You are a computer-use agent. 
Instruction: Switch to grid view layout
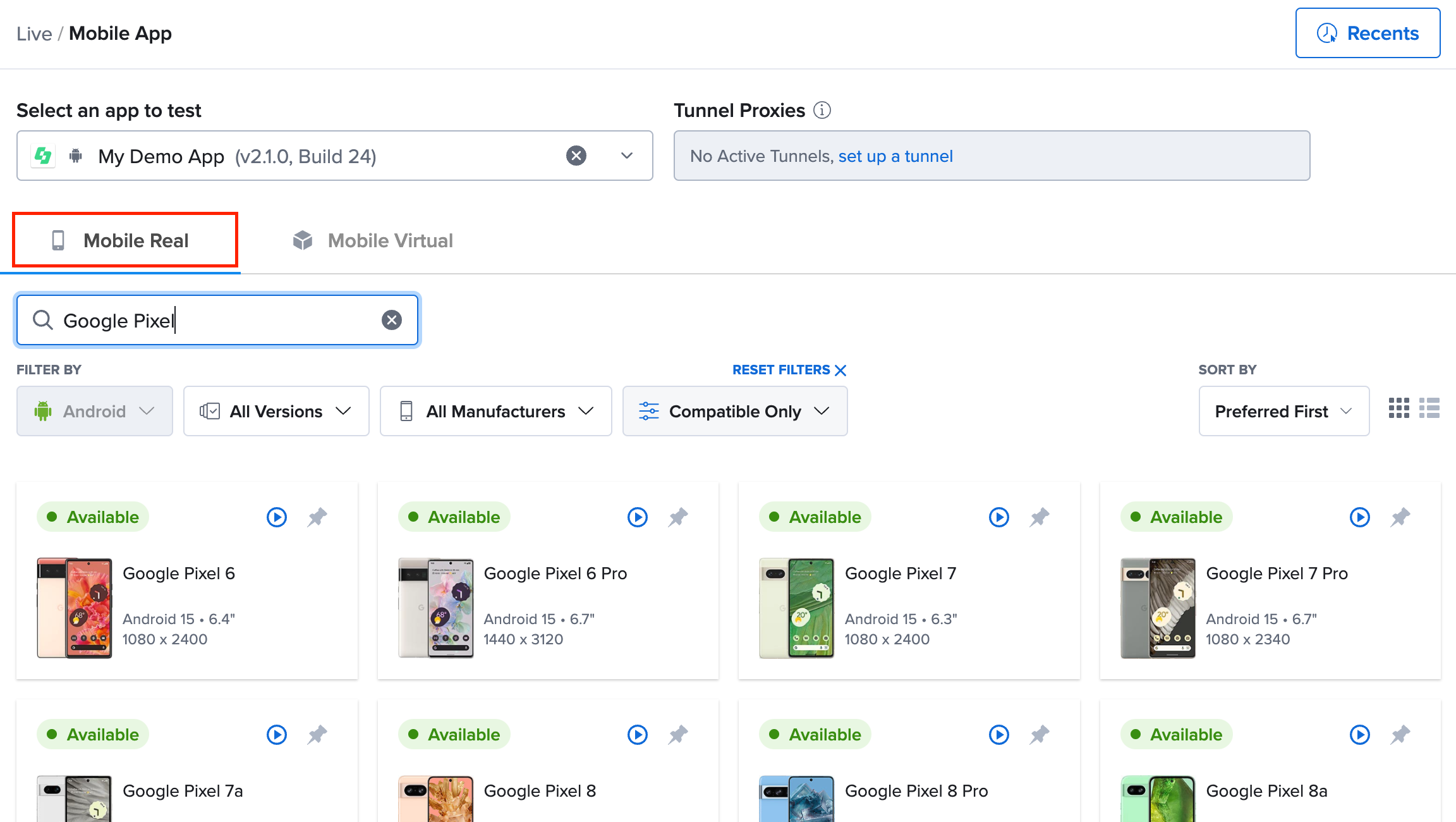pos(1398,408)
